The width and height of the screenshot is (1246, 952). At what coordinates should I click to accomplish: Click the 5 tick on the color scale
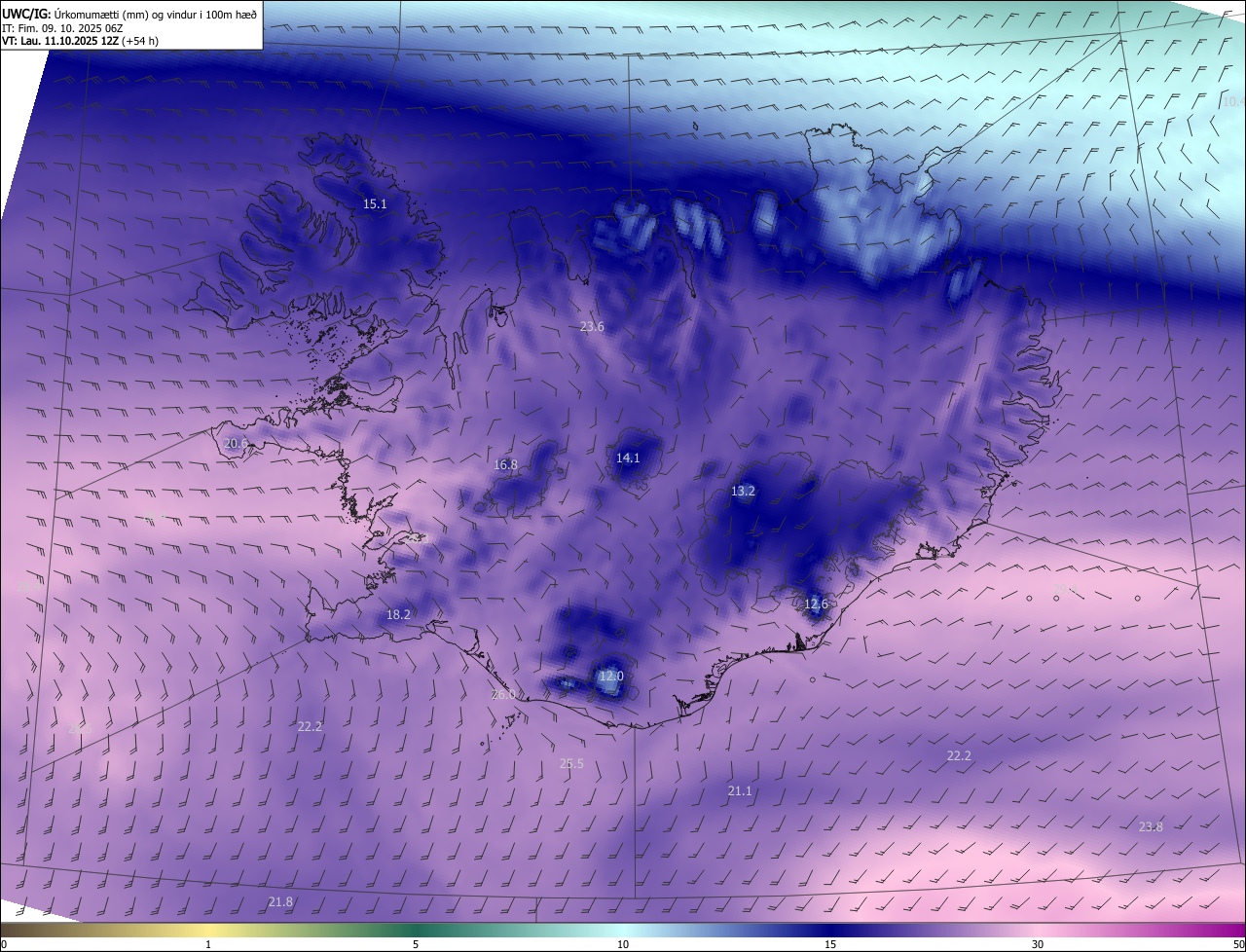tap(416, 944)
